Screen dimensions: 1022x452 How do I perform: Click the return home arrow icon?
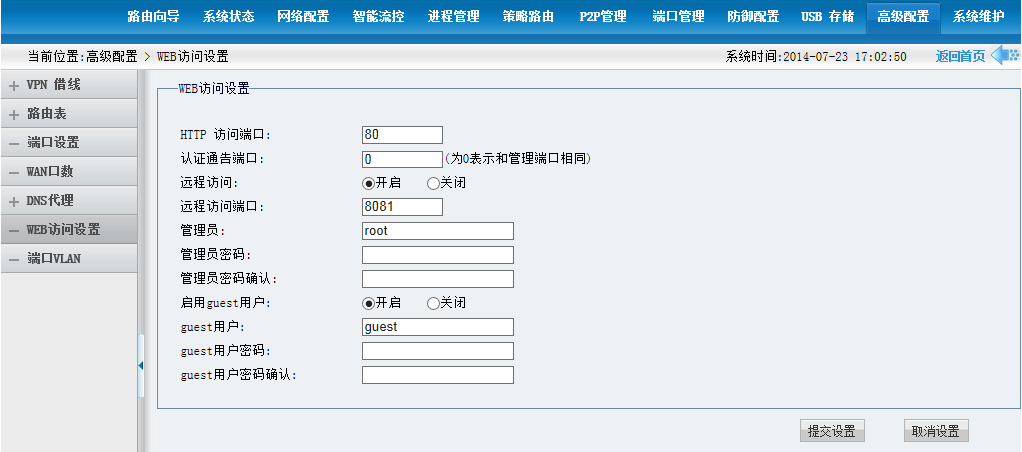(1004, 56)
